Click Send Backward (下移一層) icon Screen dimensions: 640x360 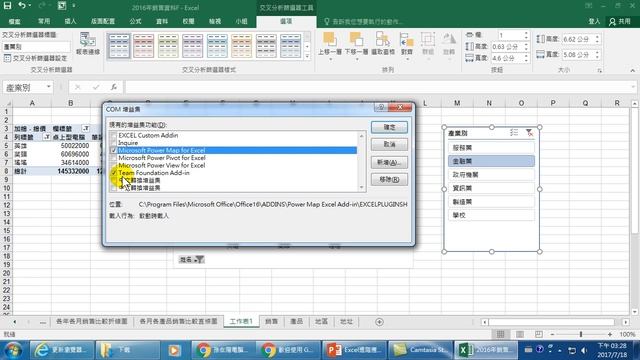point(356,40)
